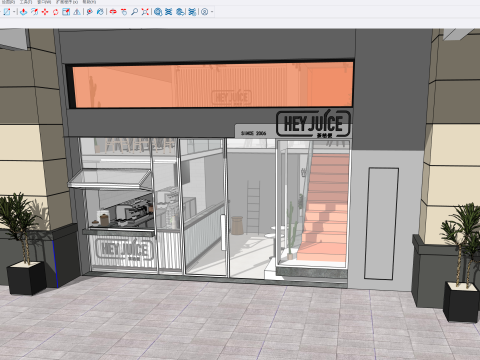Open the help circle icon
The image size is (480, 360).
pos(205,12)
